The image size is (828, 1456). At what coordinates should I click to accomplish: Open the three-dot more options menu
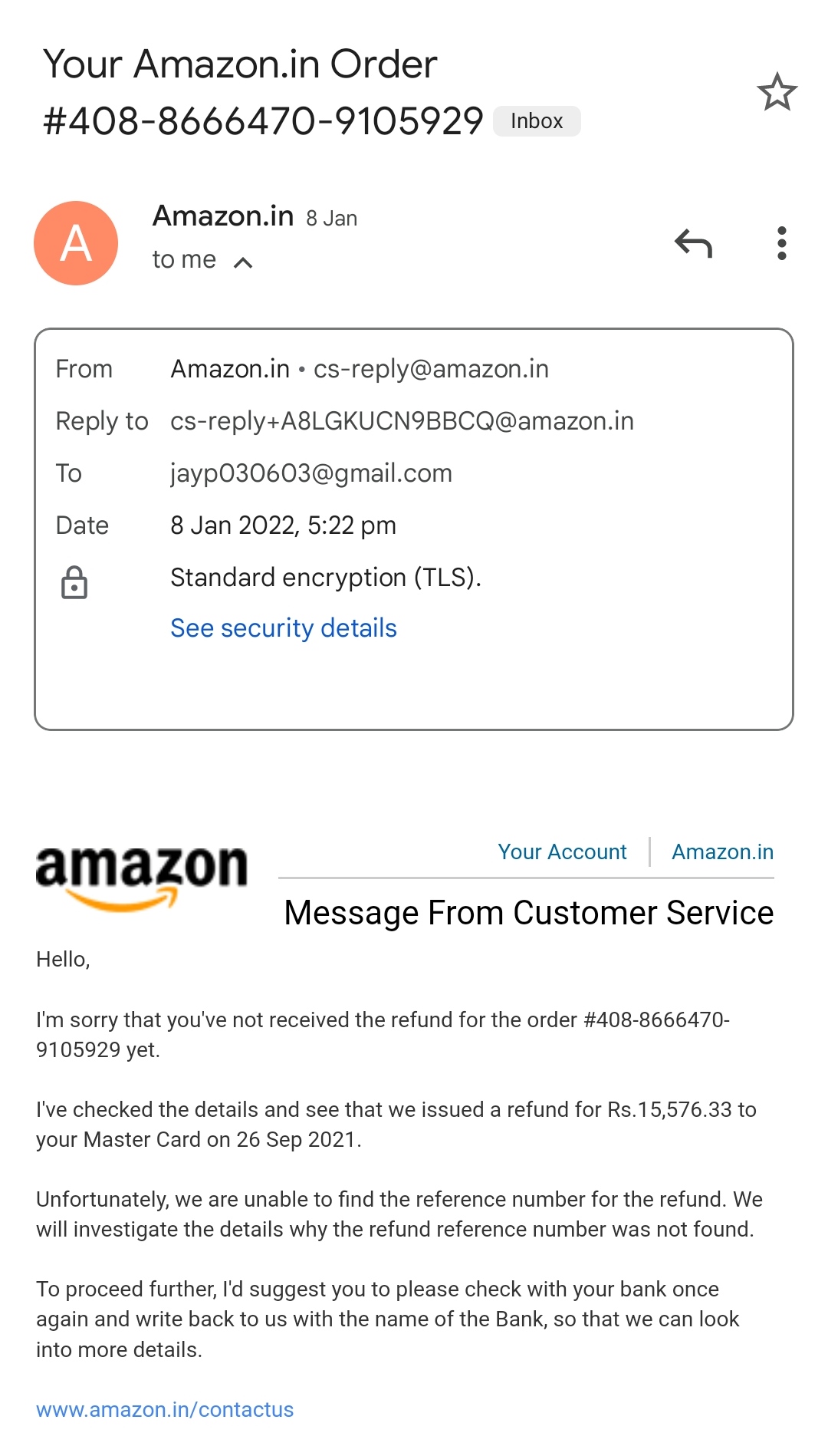pyautogui.click(x=781, y=244)
